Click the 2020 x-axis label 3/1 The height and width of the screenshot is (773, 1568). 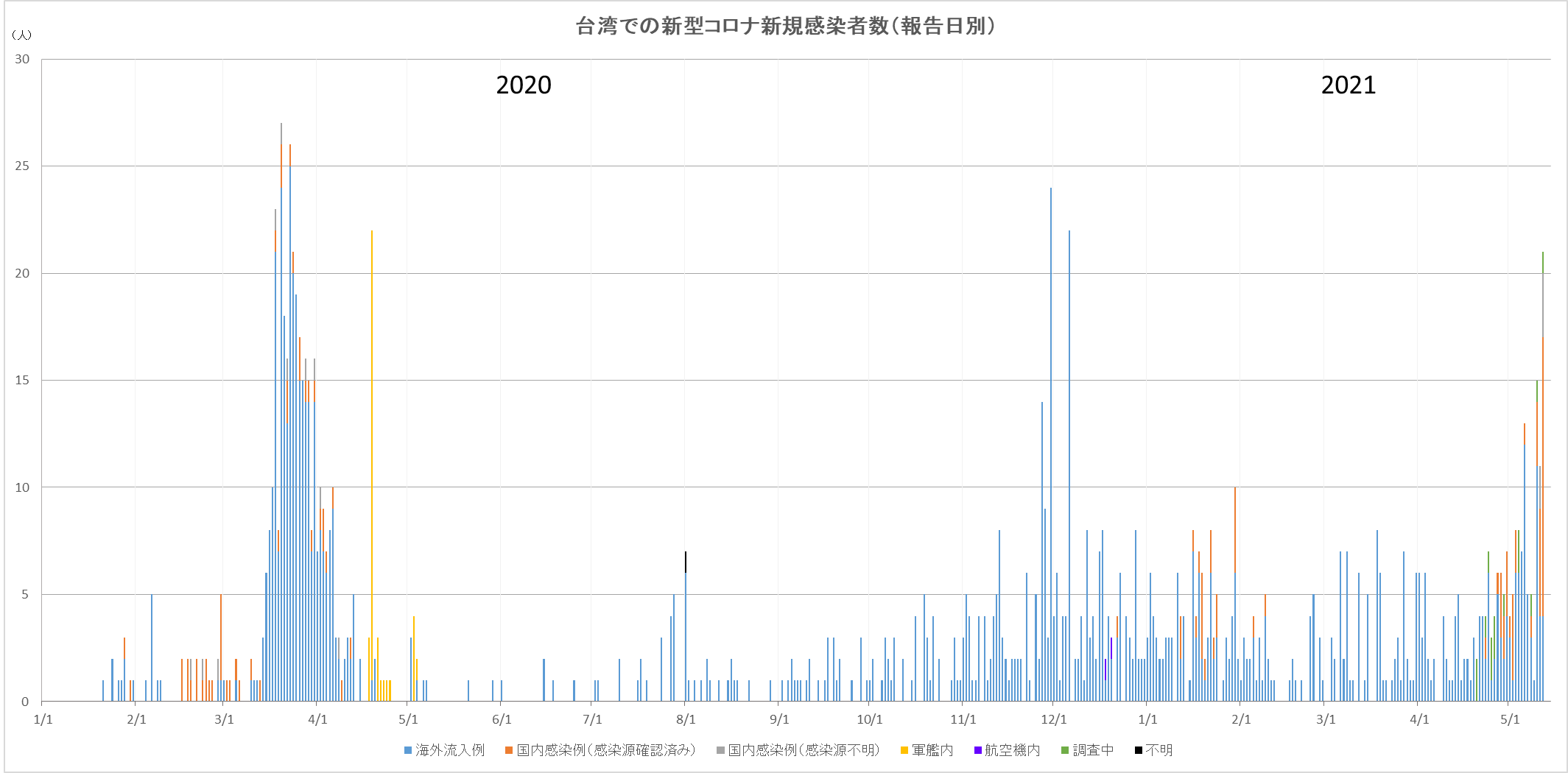pos(224,719)
